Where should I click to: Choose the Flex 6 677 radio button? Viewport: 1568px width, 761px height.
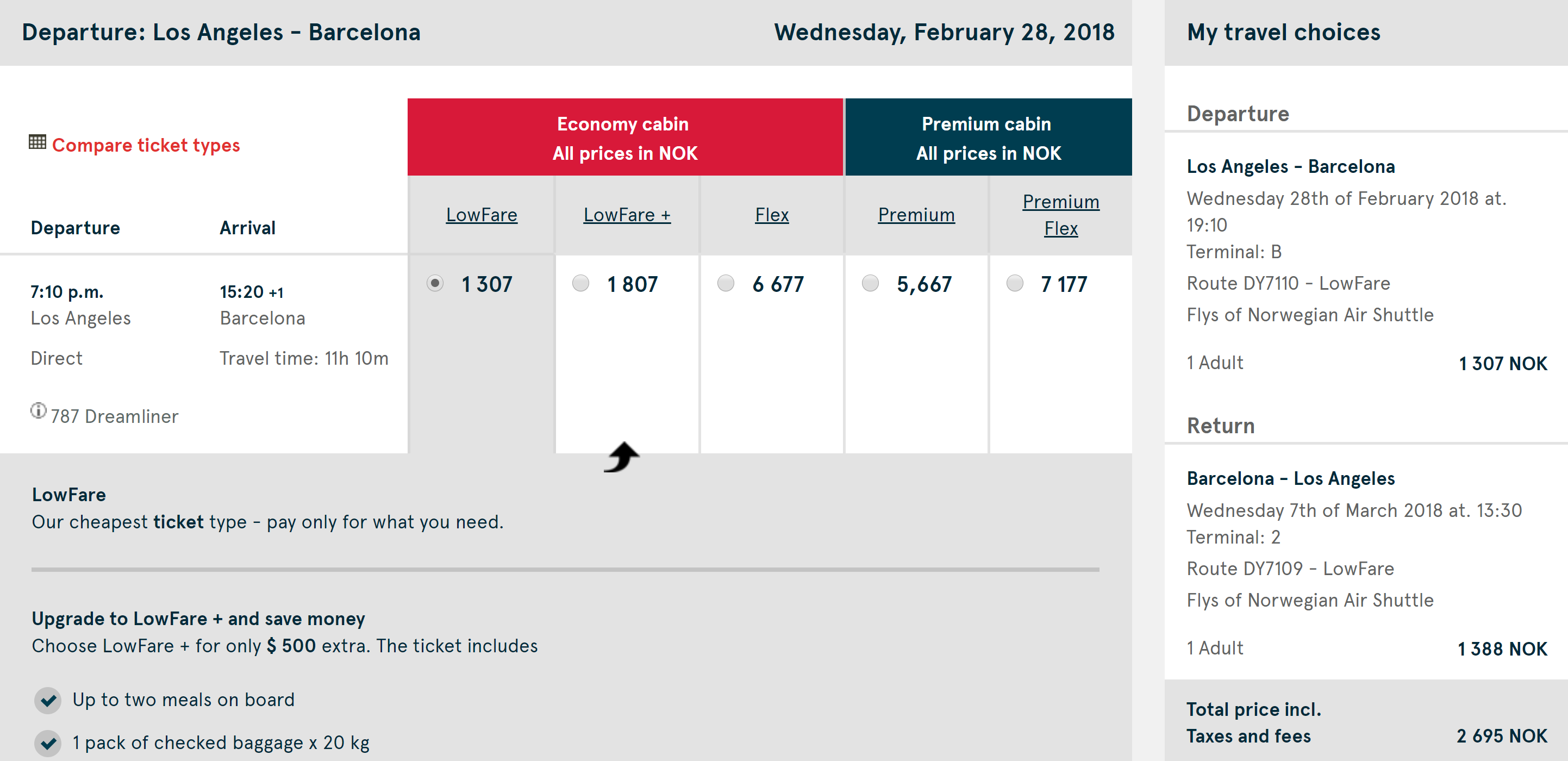(726, 284)
